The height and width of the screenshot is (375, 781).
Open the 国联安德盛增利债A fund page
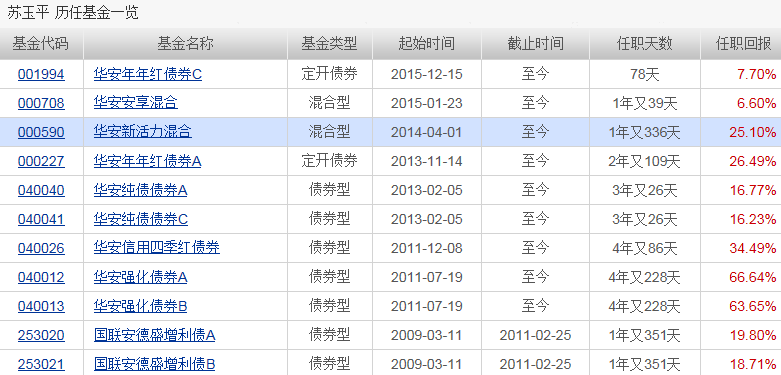click(x=154, y=335)
